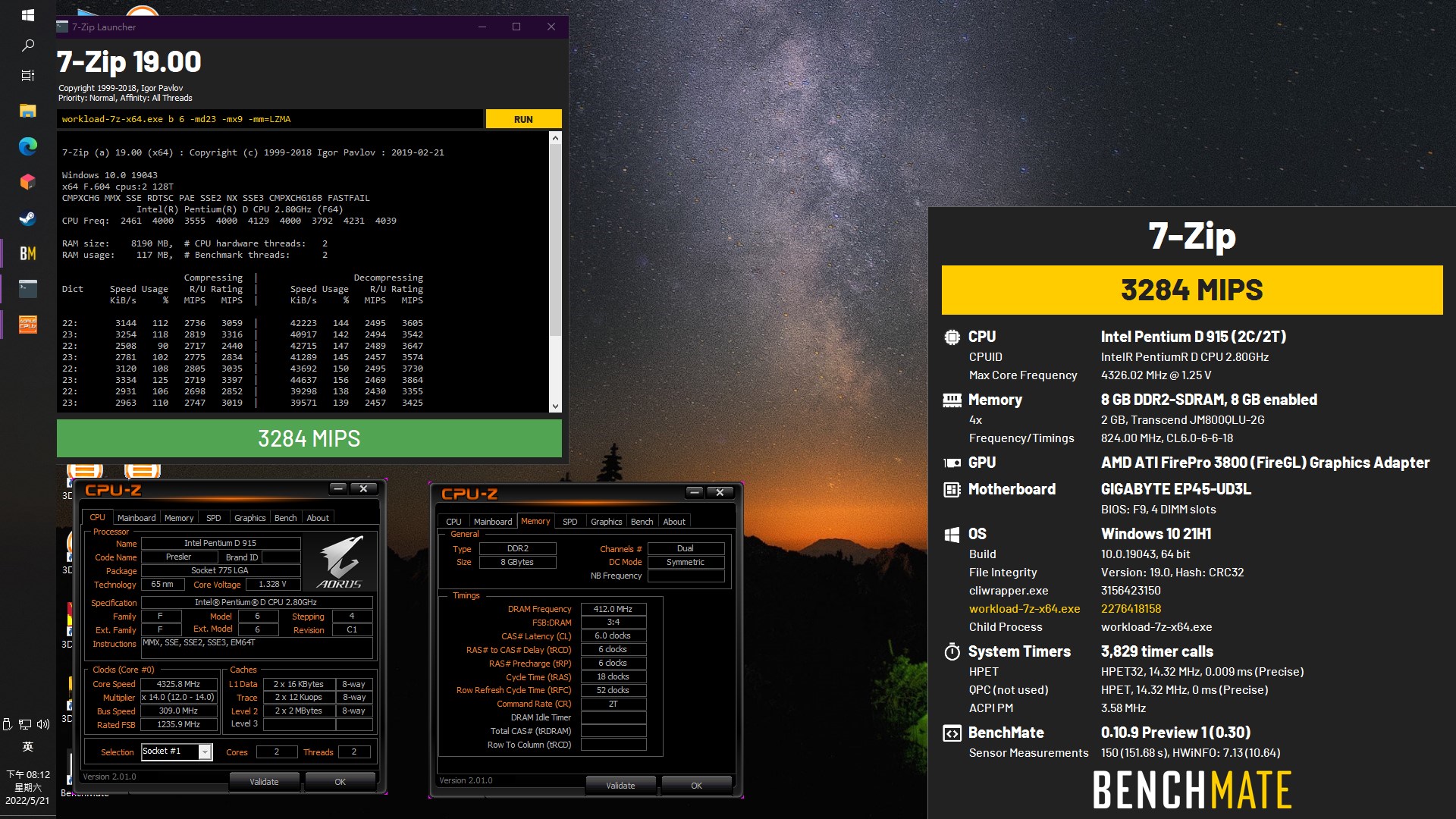Open Bench tab in left CPU-Z window
Viewport: 1456px width, 819px height.
tap(286, 518)
